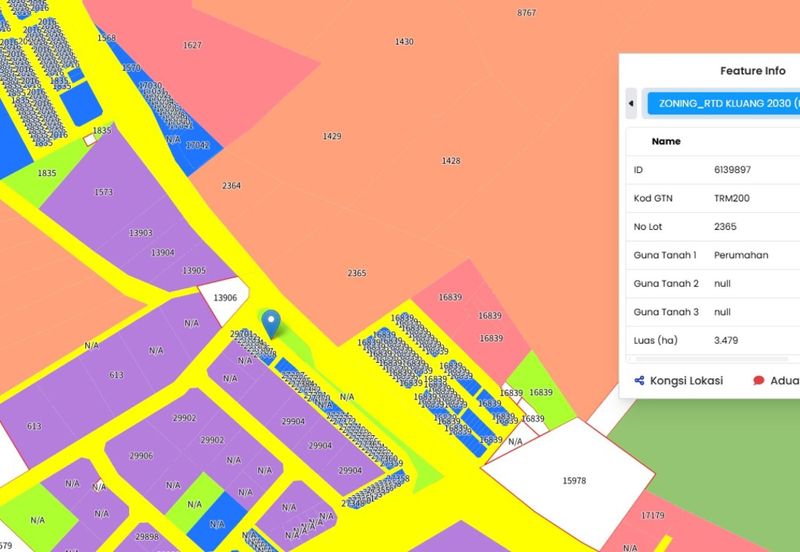The height and width of the screenshot is (552, 800).
Task: Click the lot labeled 17179 on map
Action: [x=652, y=516]
